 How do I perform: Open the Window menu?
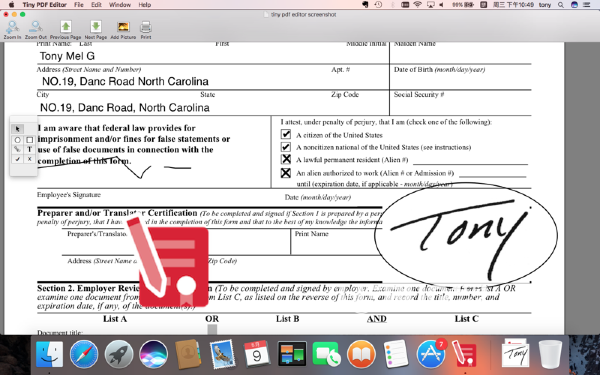120,5
